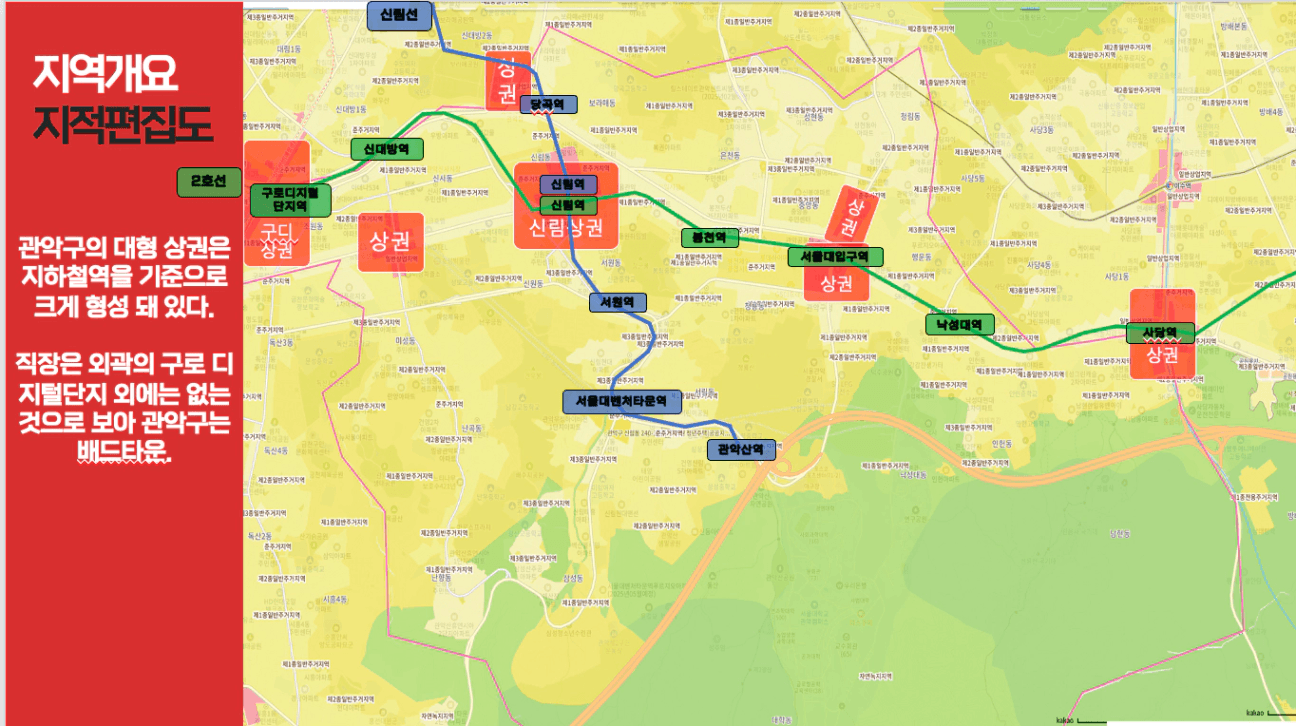Image resolution: width=1296 pixels, height=726 pixels.
Task: Select the 낙성대역 station label
Action: click(960, 325)
